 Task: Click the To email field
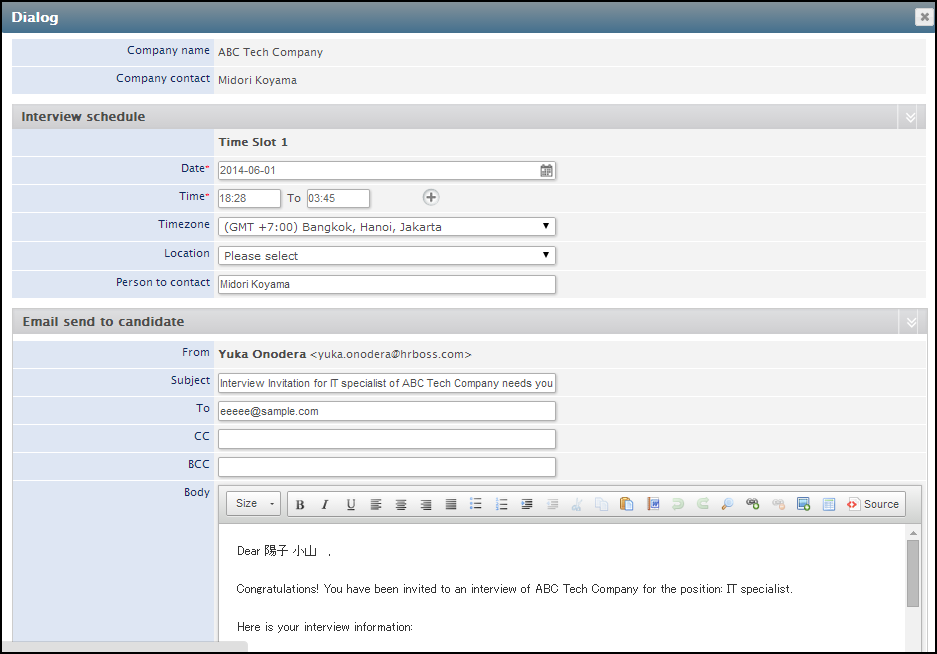click(387, 411)
